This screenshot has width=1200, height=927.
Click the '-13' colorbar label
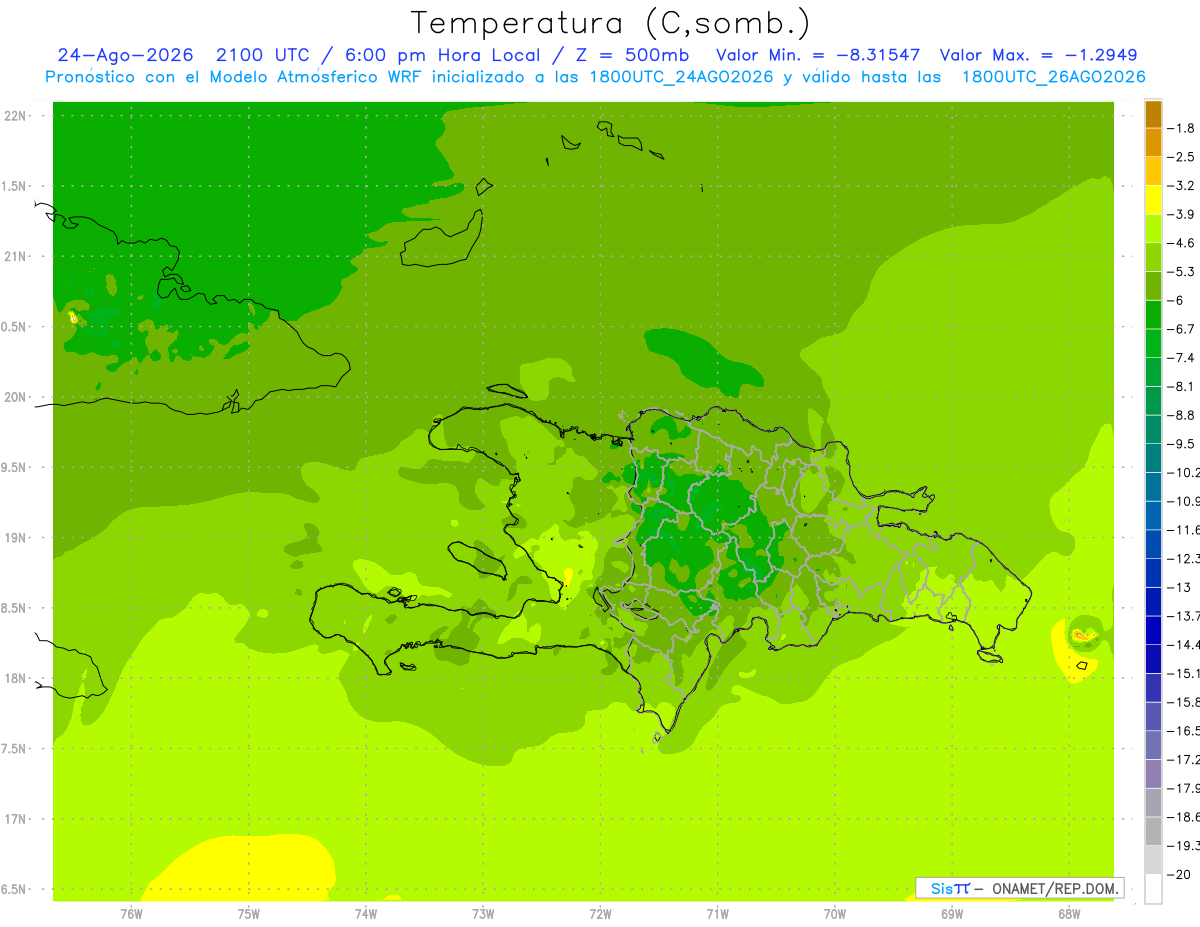click(1179, 587)
